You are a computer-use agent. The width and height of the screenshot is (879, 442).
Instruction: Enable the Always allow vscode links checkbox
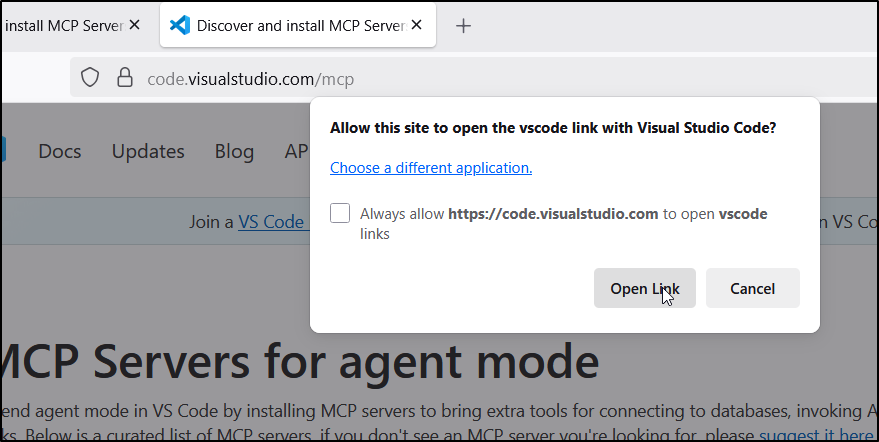341,213
